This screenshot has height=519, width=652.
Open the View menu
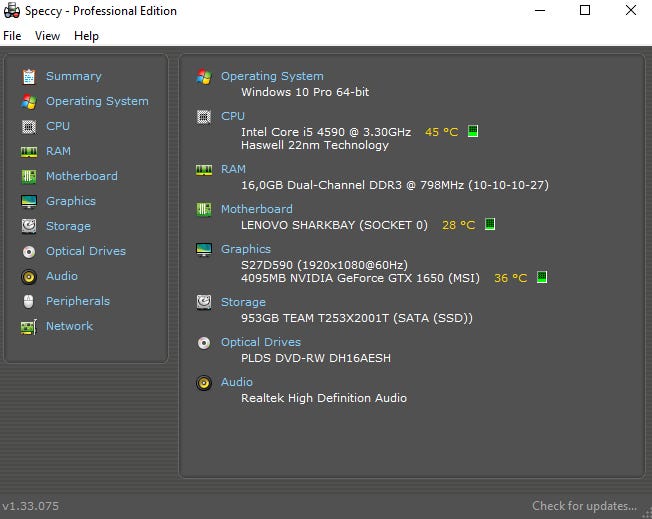tap(47, 36)
